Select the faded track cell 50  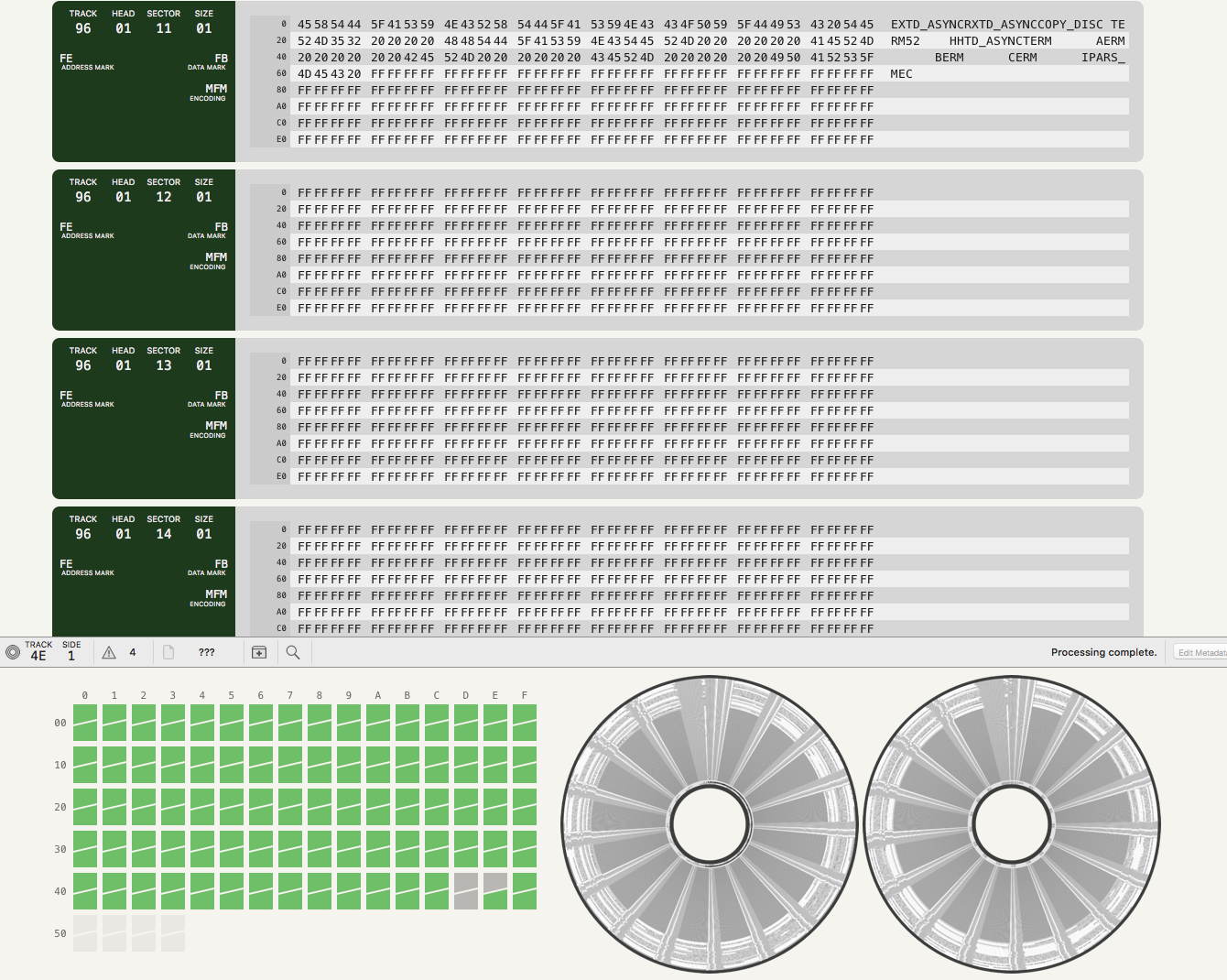pos(85,933)
